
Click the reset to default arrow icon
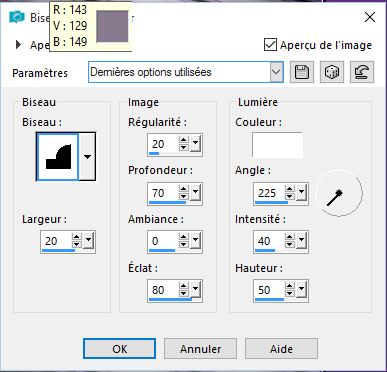coord(362,72)
